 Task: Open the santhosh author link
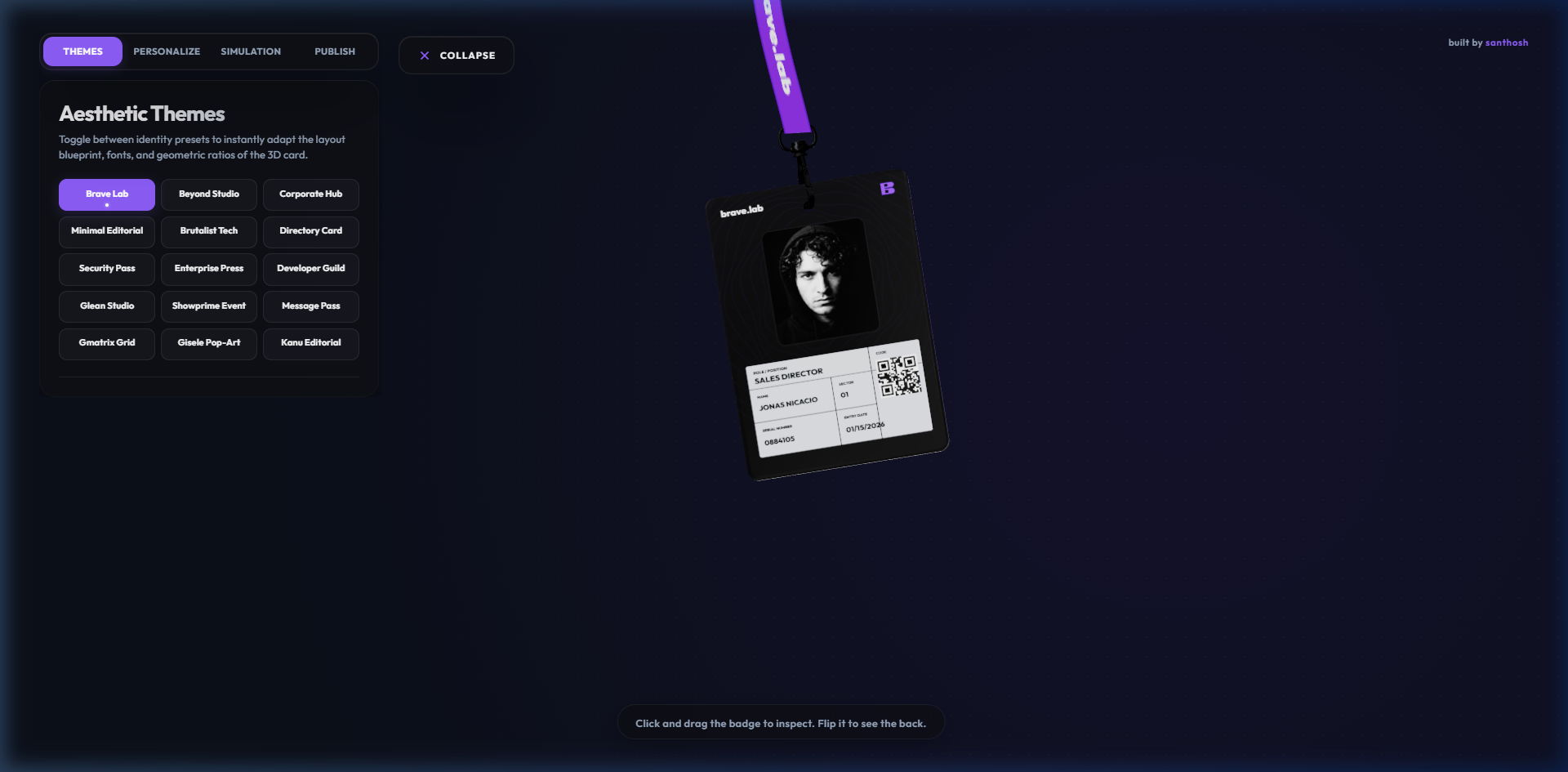1506,42
